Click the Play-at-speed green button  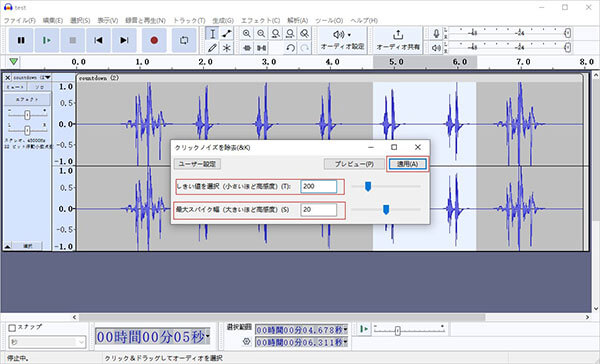(x=364, y=329)
